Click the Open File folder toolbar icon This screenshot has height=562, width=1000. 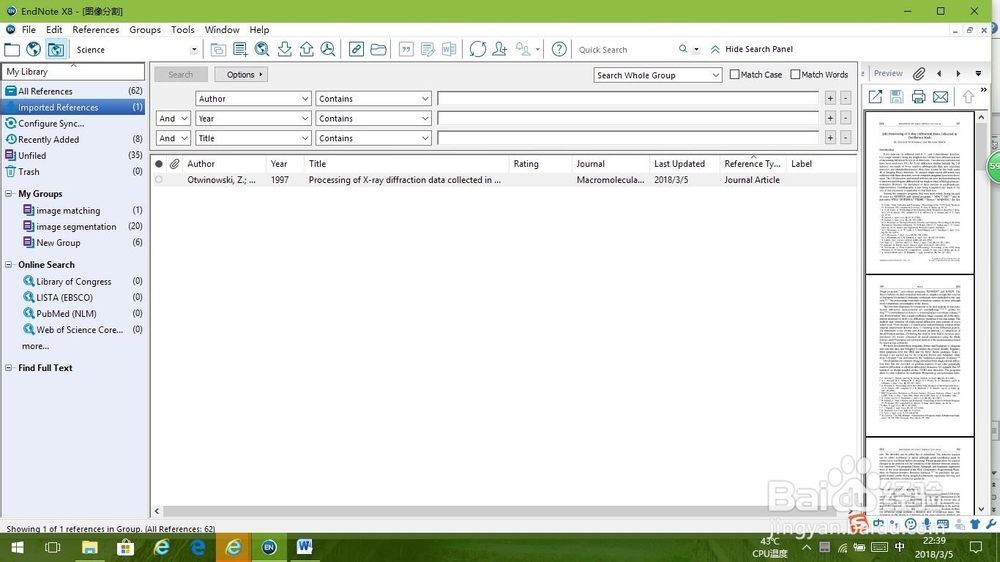click(x=378, y=49)
